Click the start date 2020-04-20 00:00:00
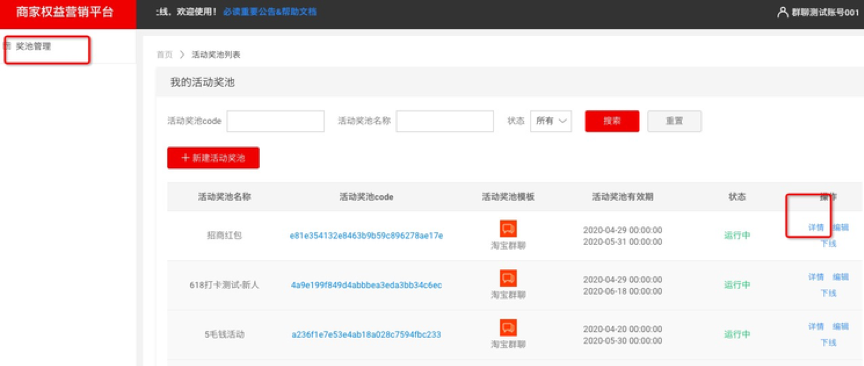This screenshot has width=864, height=366. click(623, 329)
